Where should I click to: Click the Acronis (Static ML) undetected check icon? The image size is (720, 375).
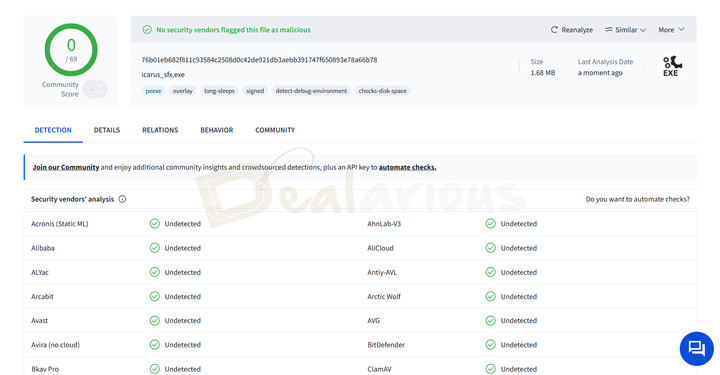[x=155, y=224]
